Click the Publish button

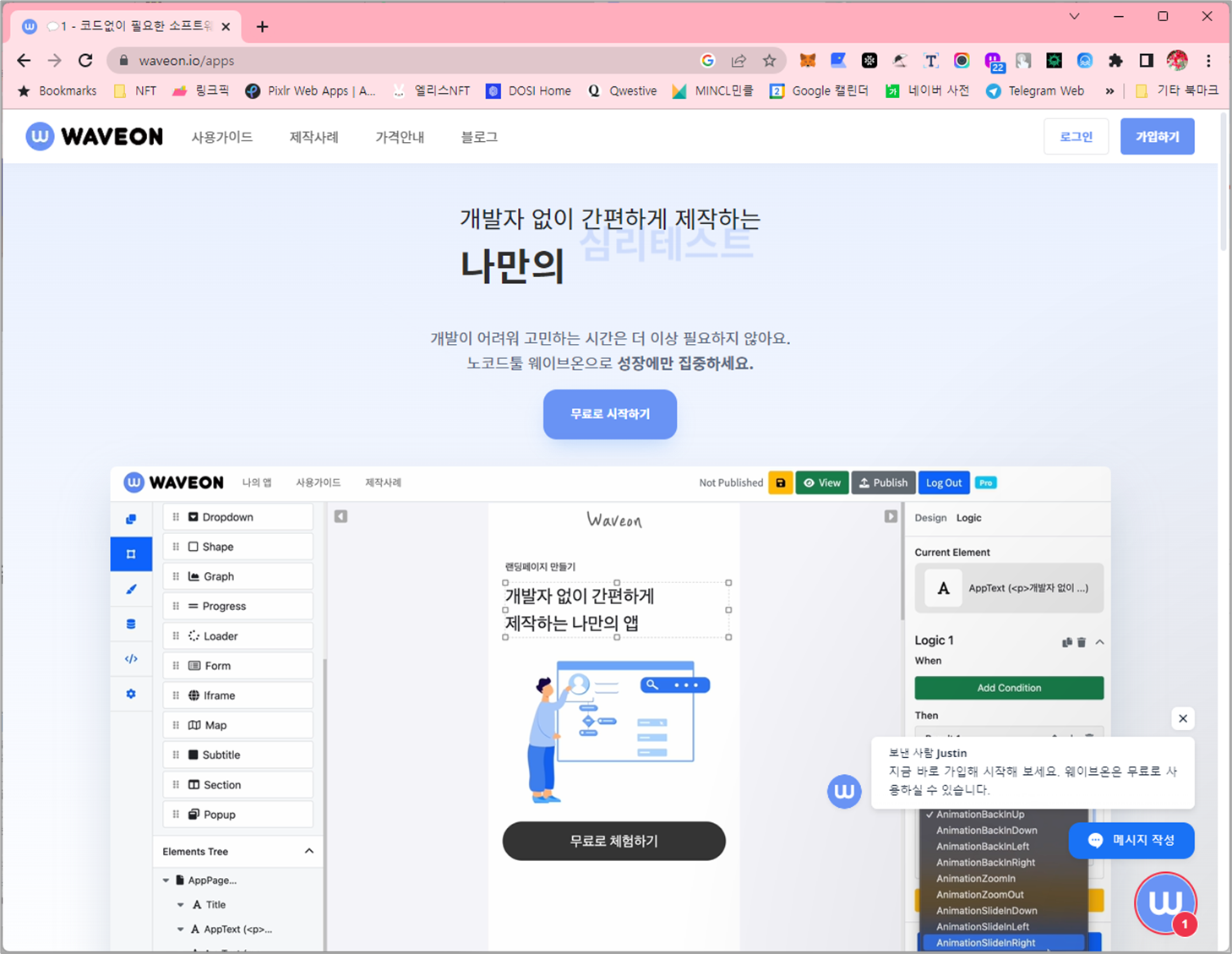tap(883, 482)
